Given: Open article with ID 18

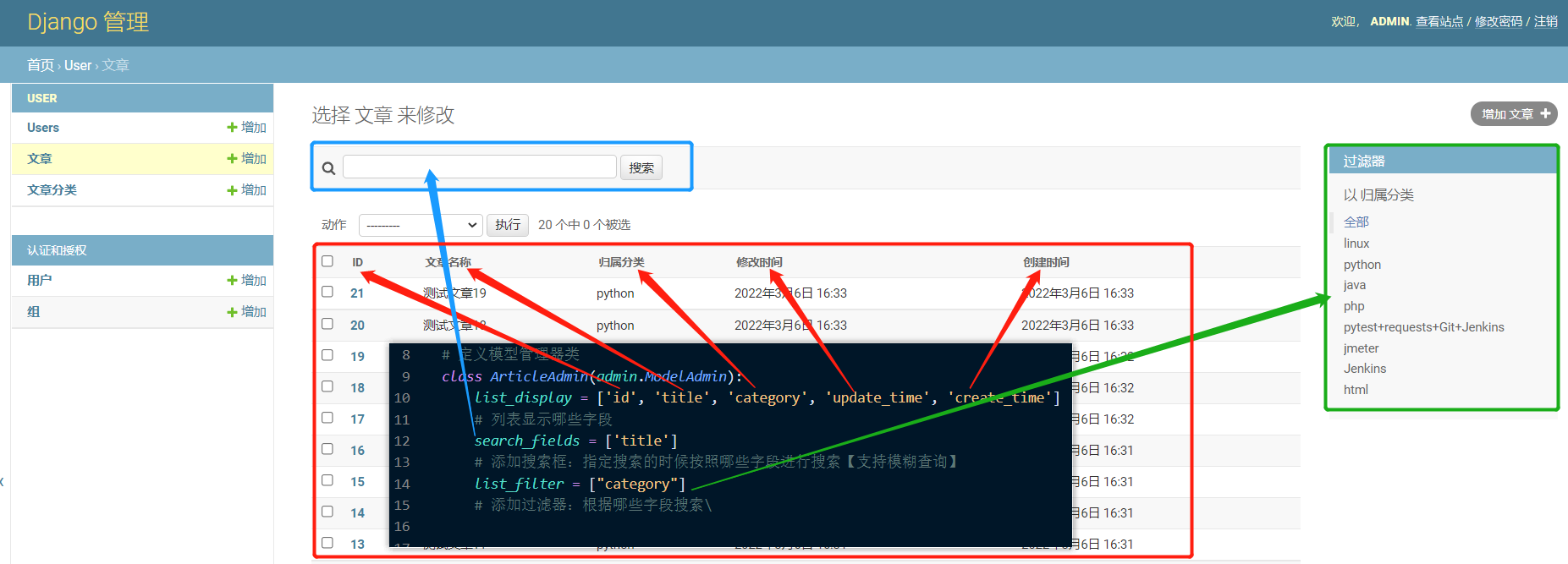Looking at the screenshot, I should point(357,388).
